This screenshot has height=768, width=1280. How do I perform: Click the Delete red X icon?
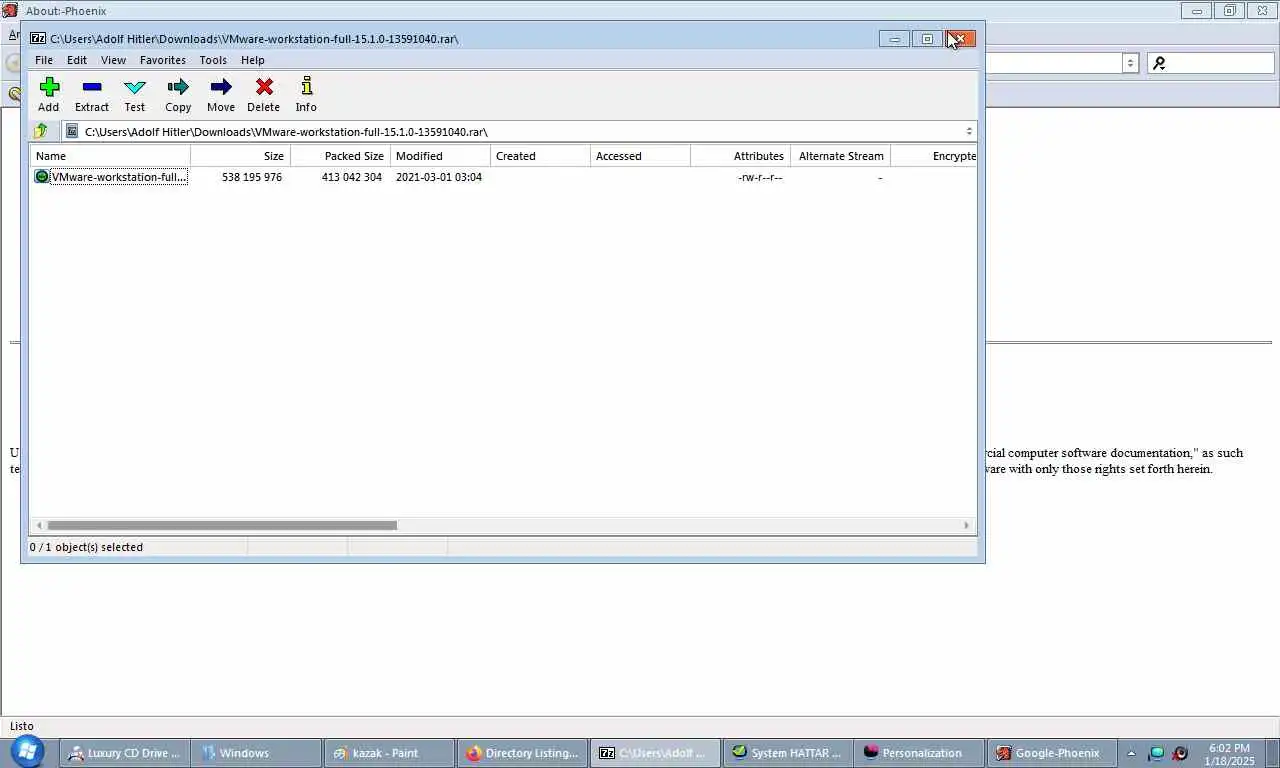pyautogui.click(x=264, y=87)
